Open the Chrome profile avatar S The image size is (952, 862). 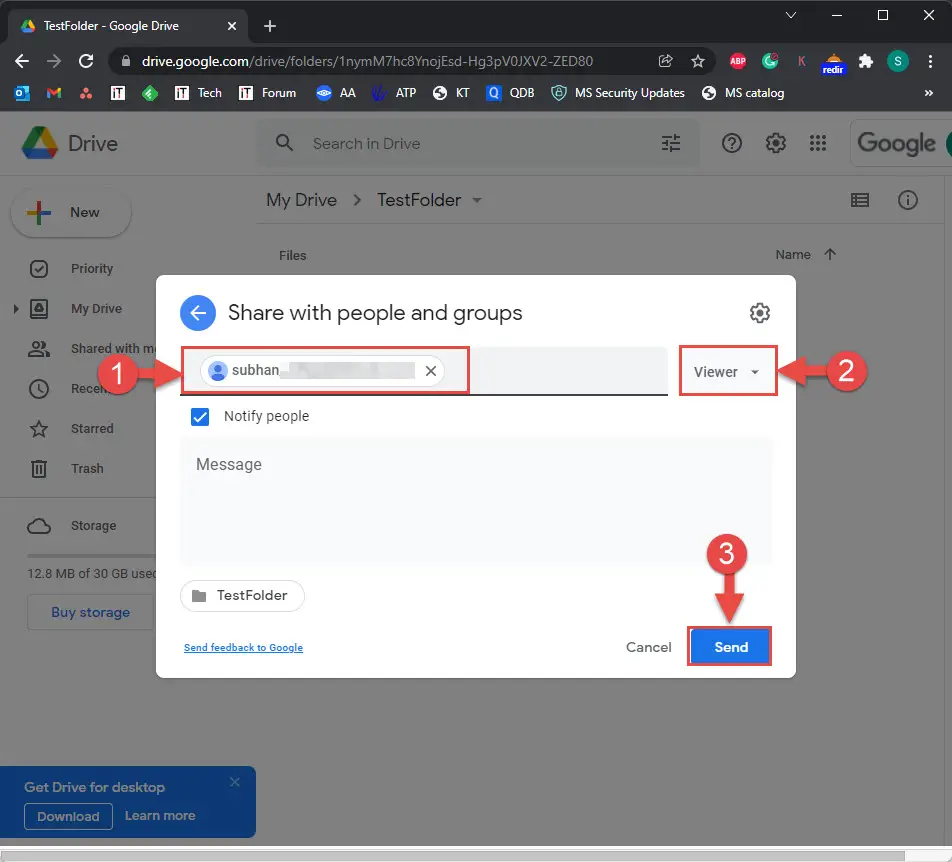(x=897, y=61)
